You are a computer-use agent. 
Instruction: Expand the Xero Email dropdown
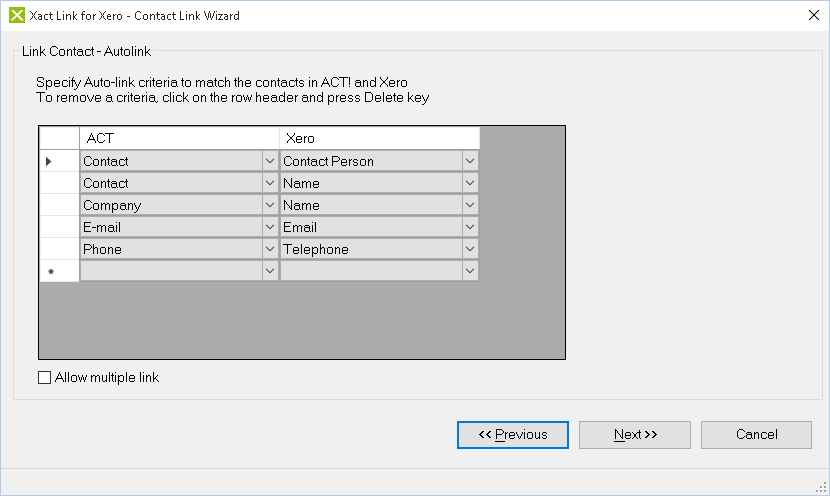point(470,227)
